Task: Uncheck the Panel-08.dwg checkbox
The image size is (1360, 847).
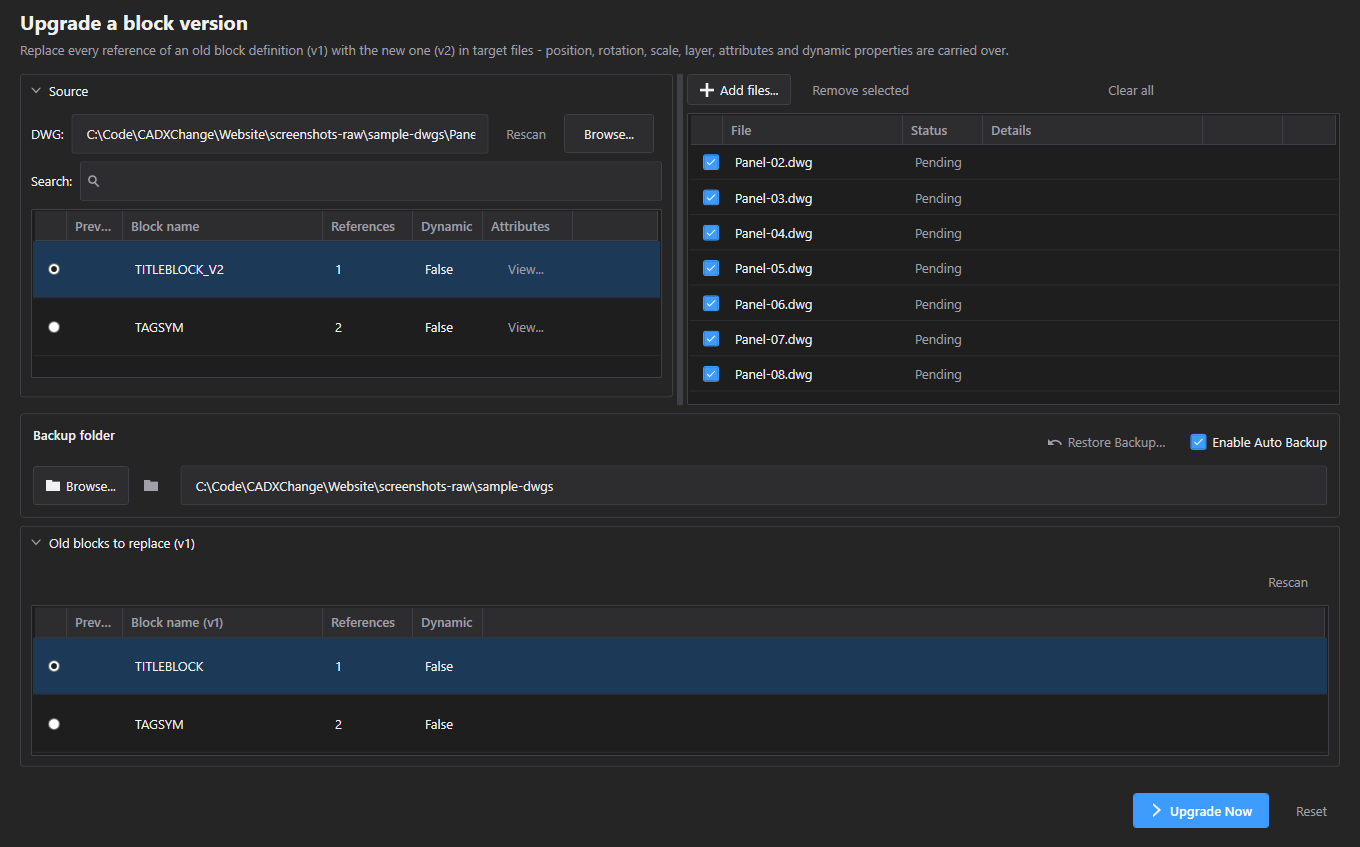Action: [711, 374]
